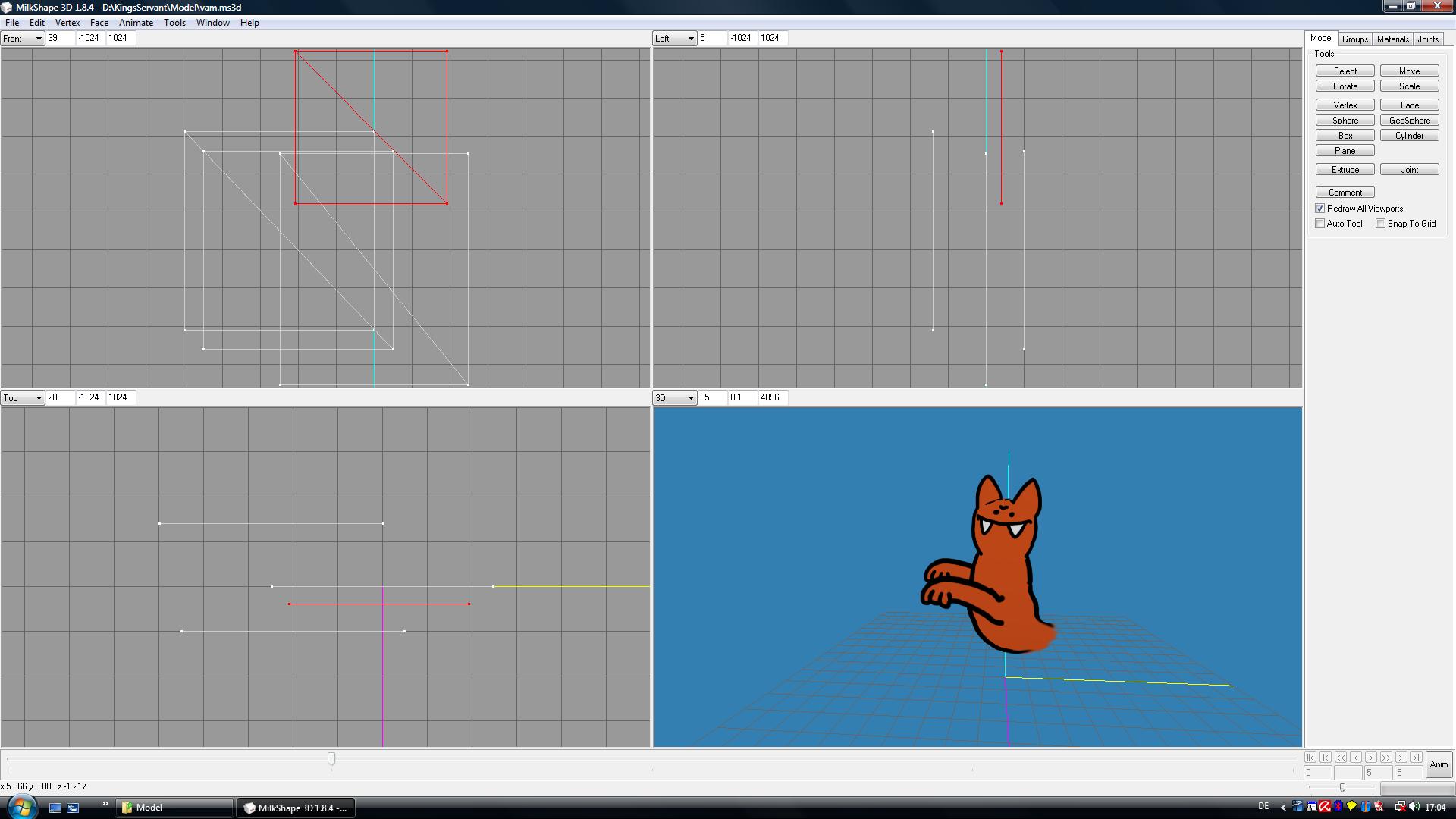Open the Front viewport view dropdown
Screen dimensions: 1456x819
point(23,39)
